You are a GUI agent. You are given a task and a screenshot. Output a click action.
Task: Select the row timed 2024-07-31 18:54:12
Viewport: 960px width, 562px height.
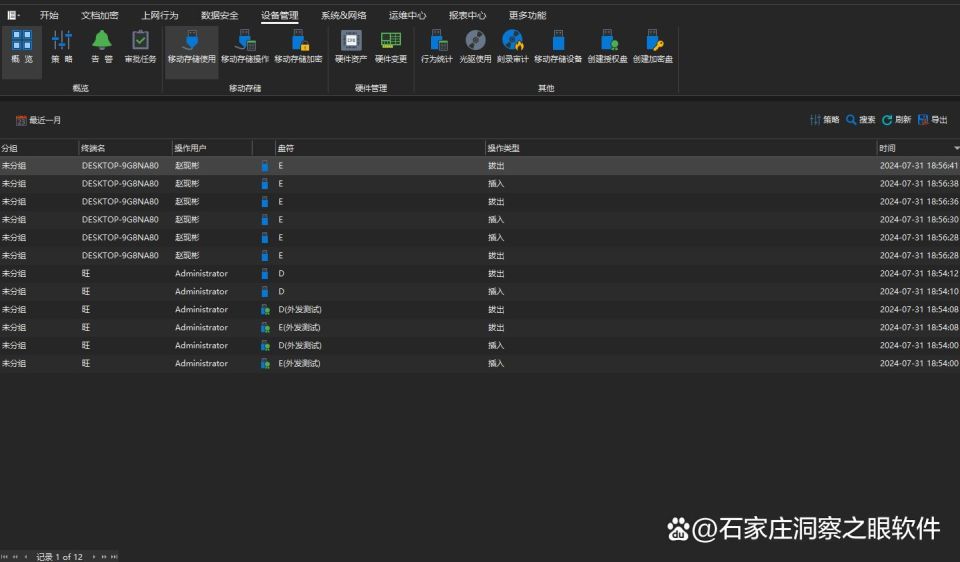coord(480,273)
